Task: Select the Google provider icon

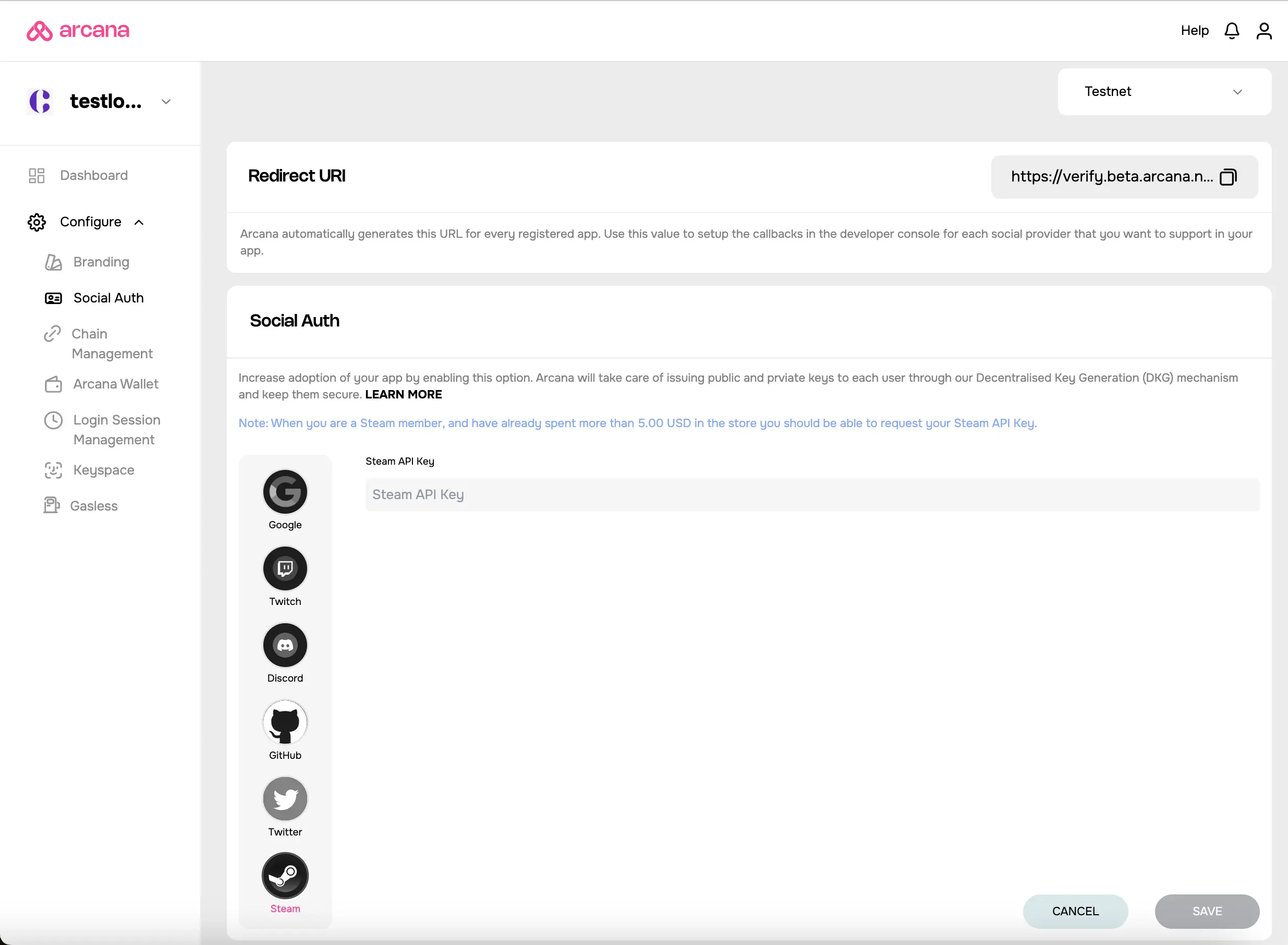Action: (x=285, y=492)
